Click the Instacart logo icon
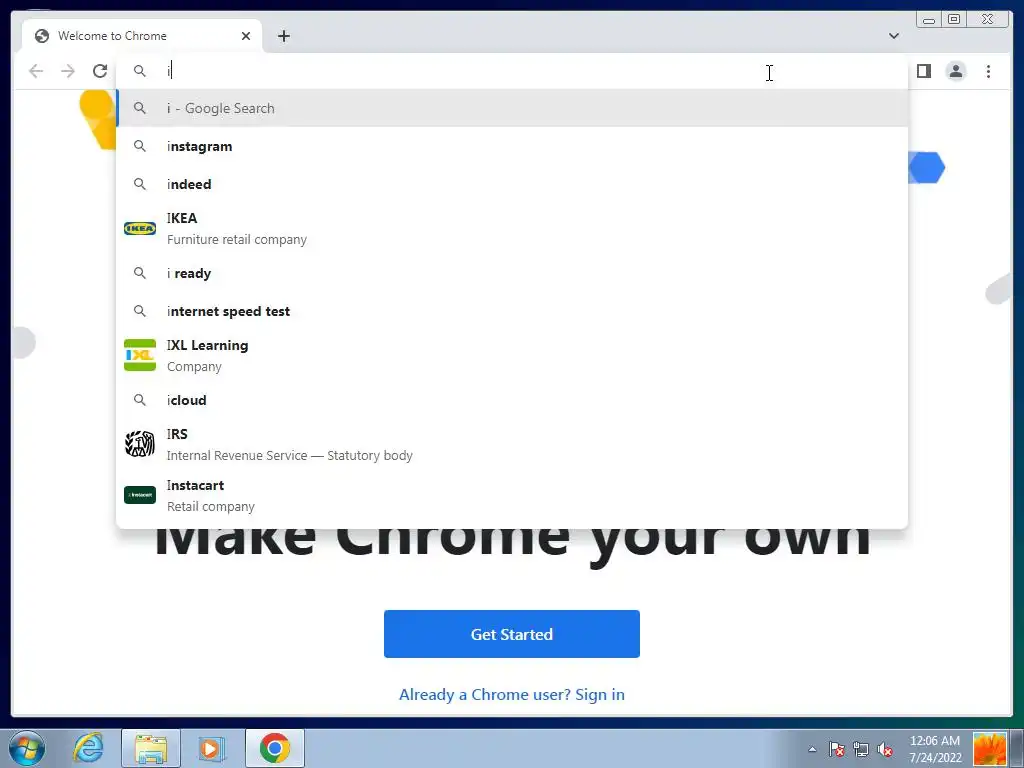Screen dimensions: 1024x768 pyautogui.click(x=140, y=495)
